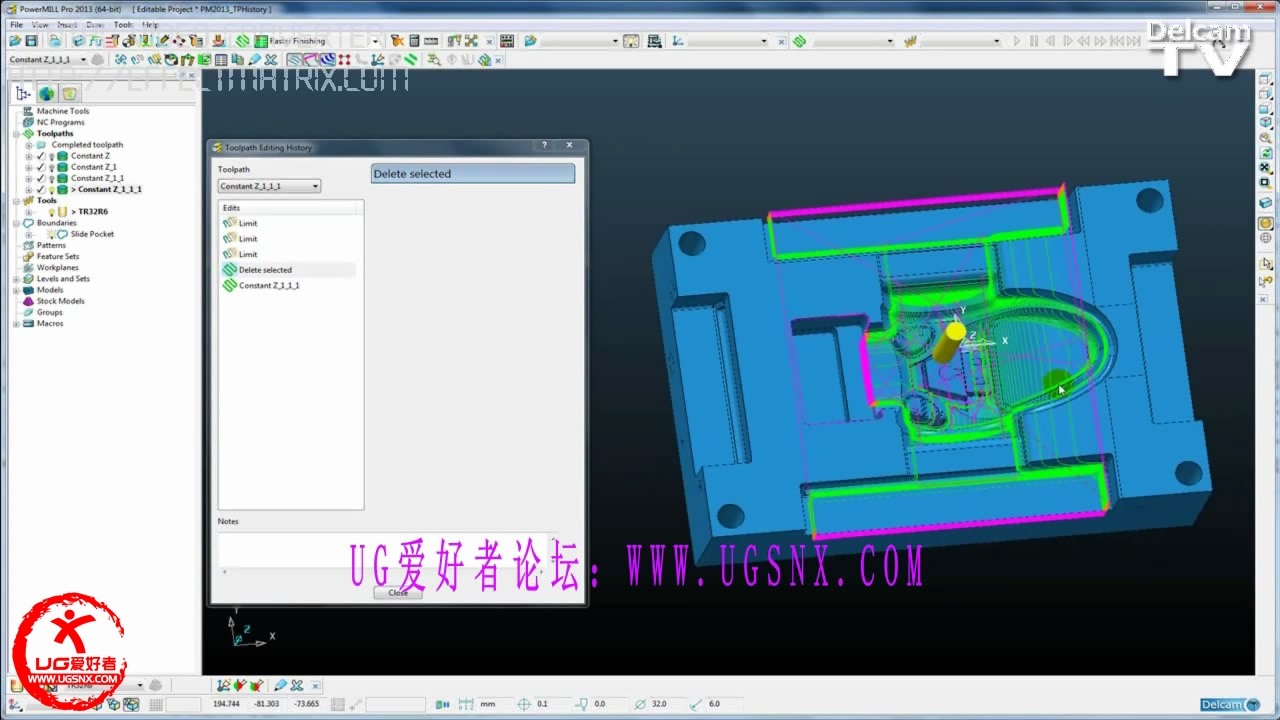1280x720 pixels.
Task: Expand the Levels and Sets node
Action: pos(17,279)
